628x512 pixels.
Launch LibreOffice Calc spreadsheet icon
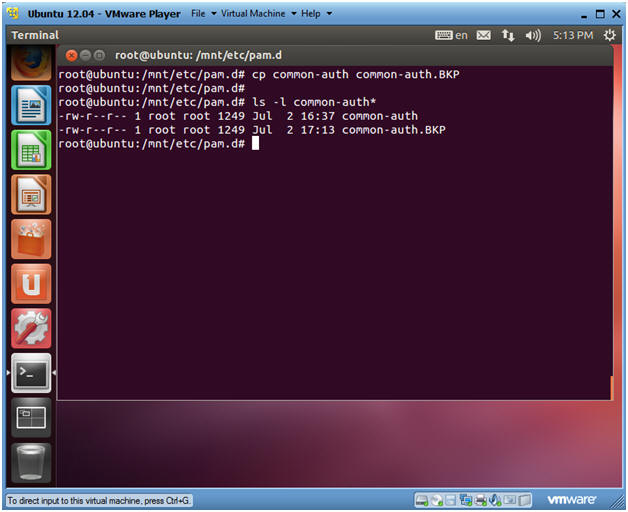click(x=31, y=150)
